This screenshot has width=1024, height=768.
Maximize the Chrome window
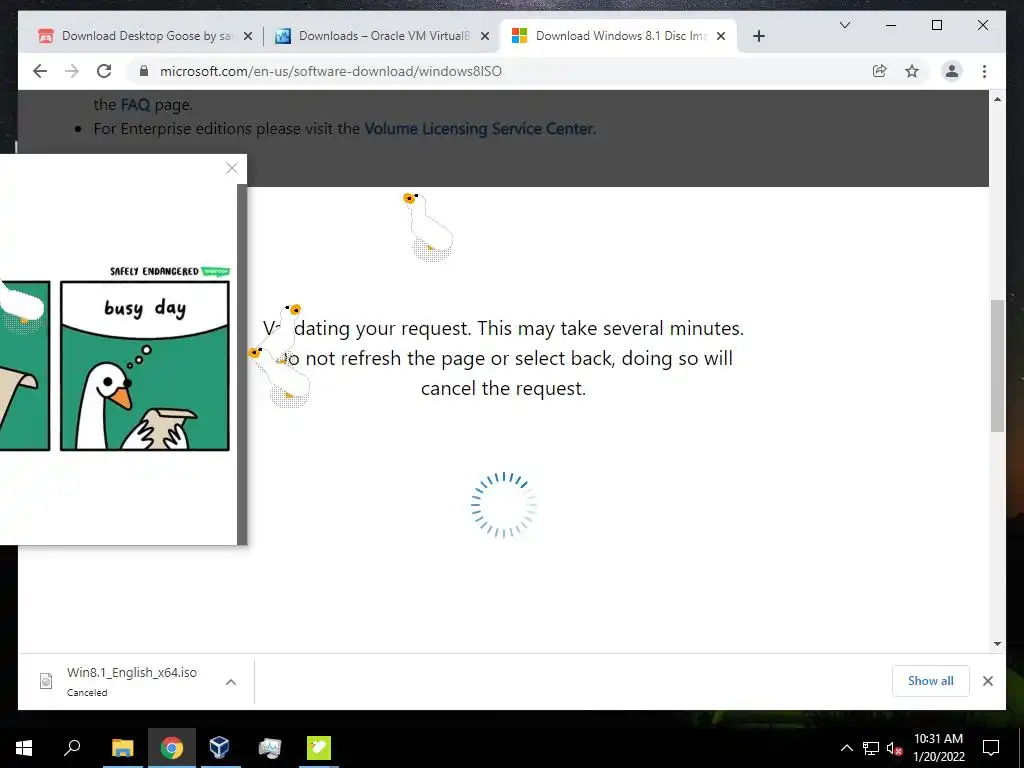936,25
